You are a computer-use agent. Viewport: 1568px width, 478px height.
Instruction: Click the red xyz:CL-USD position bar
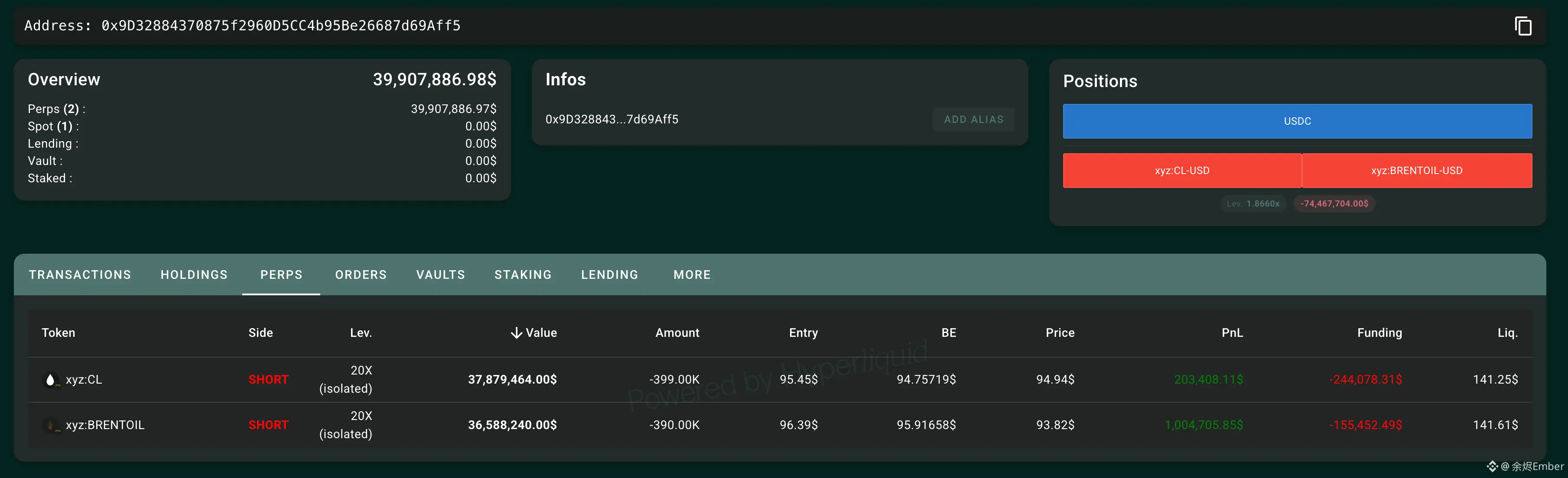point(1181,171)
